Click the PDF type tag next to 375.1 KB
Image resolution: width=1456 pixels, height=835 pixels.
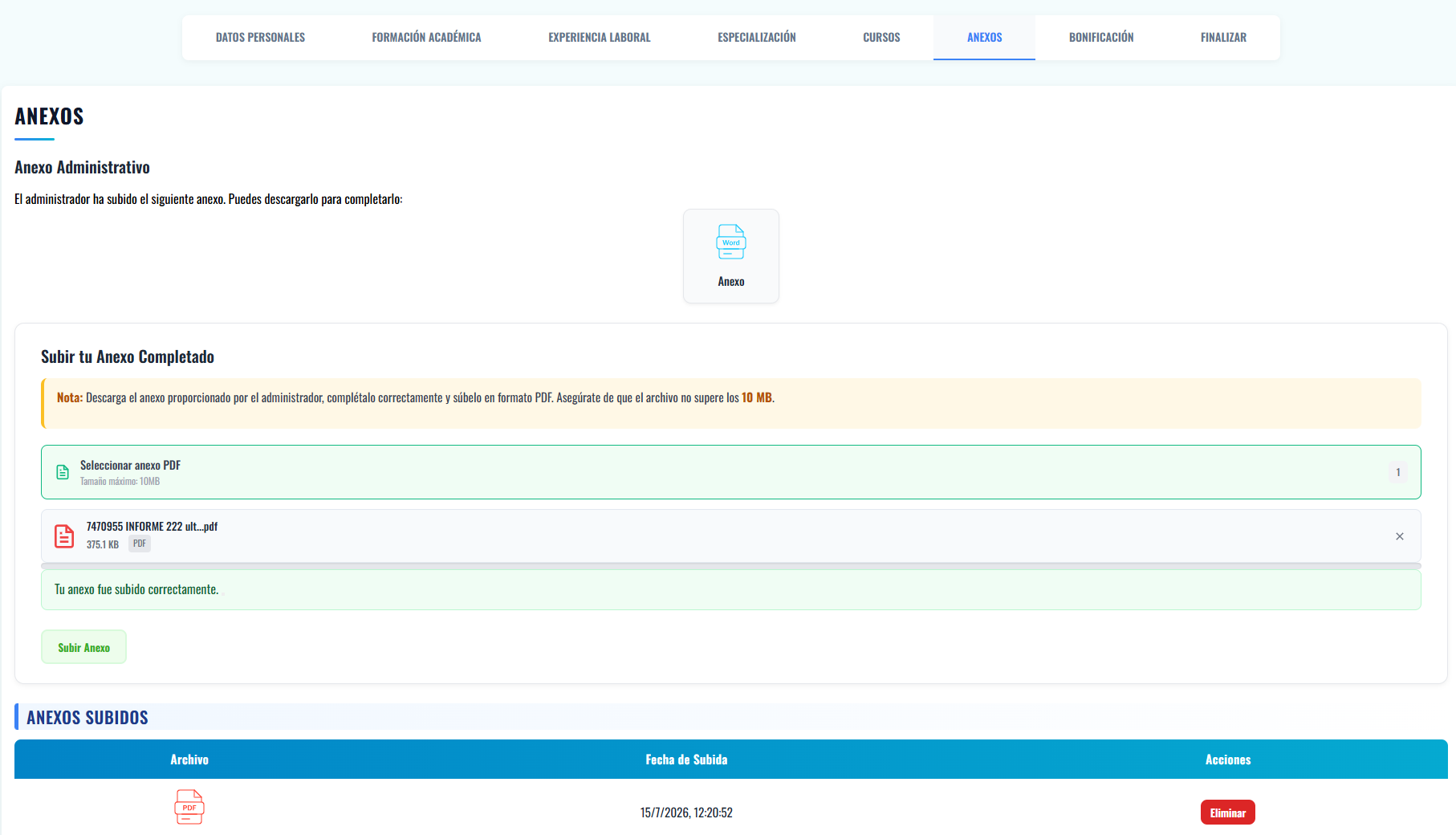coord(140,544)
